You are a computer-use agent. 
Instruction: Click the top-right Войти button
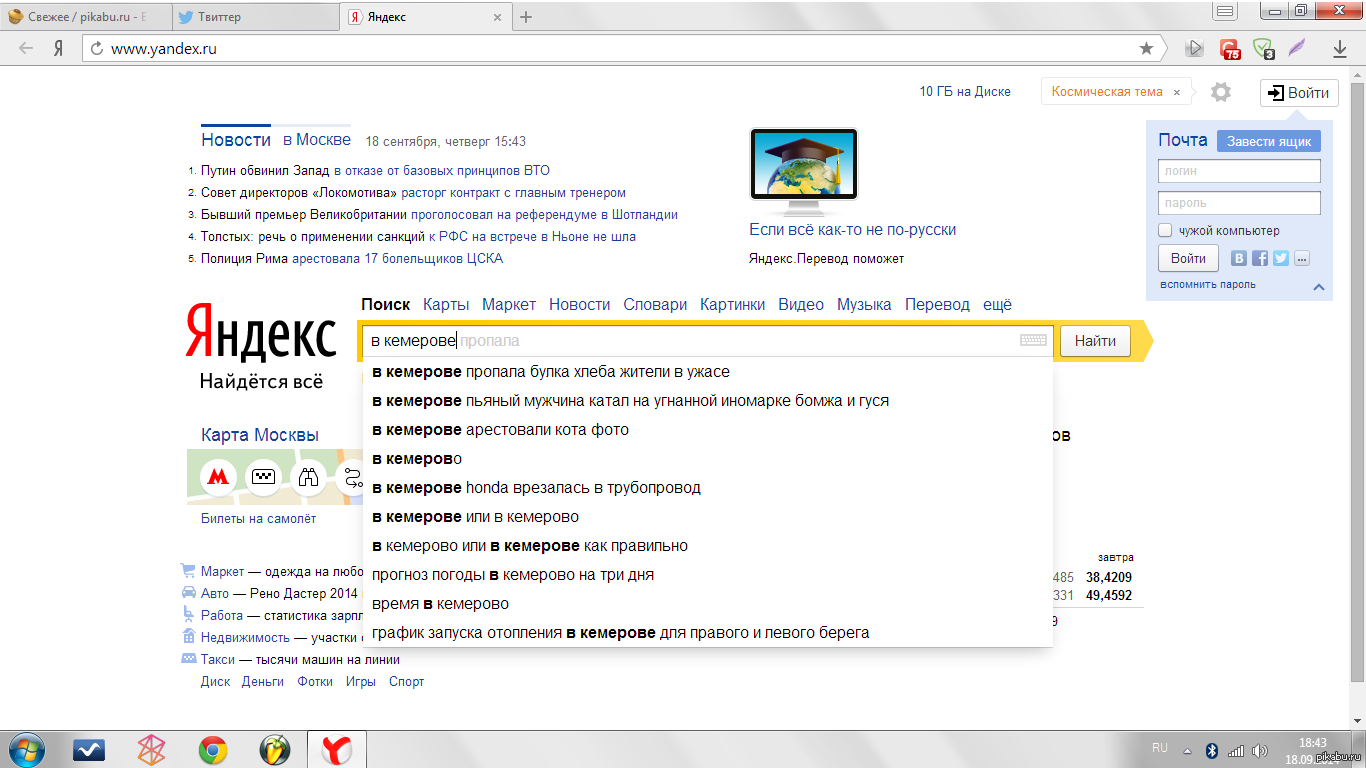click(x=1298, y=92)
